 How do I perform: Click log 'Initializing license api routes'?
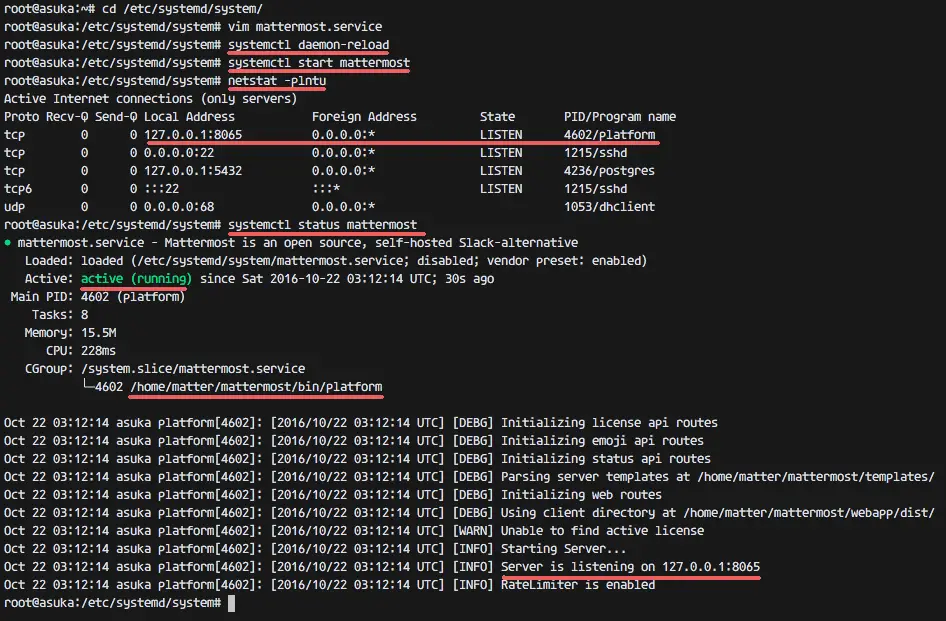pyautogui.click(x=609, y=423)
